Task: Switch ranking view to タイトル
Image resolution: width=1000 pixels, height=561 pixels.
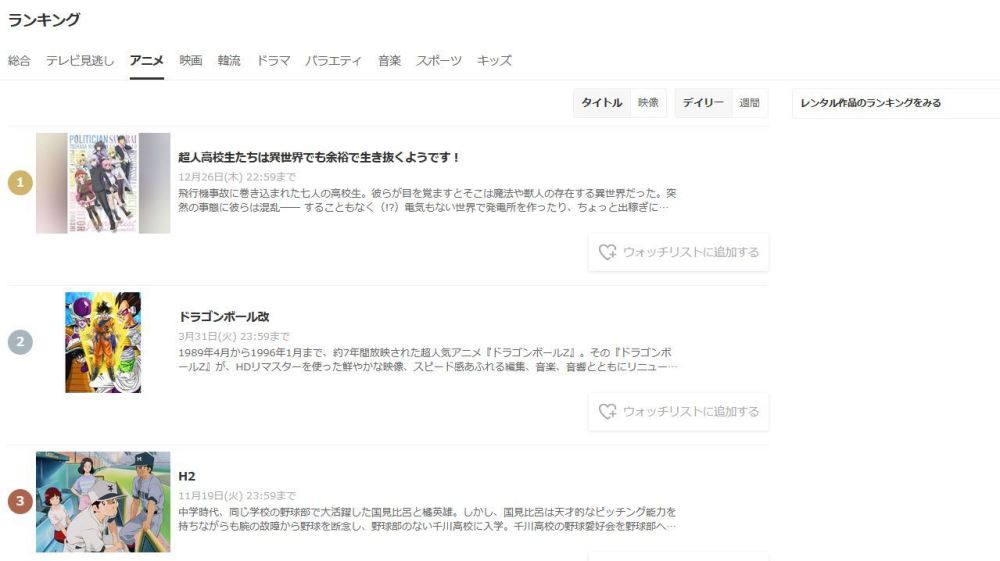Action: [x=601, y=103]
